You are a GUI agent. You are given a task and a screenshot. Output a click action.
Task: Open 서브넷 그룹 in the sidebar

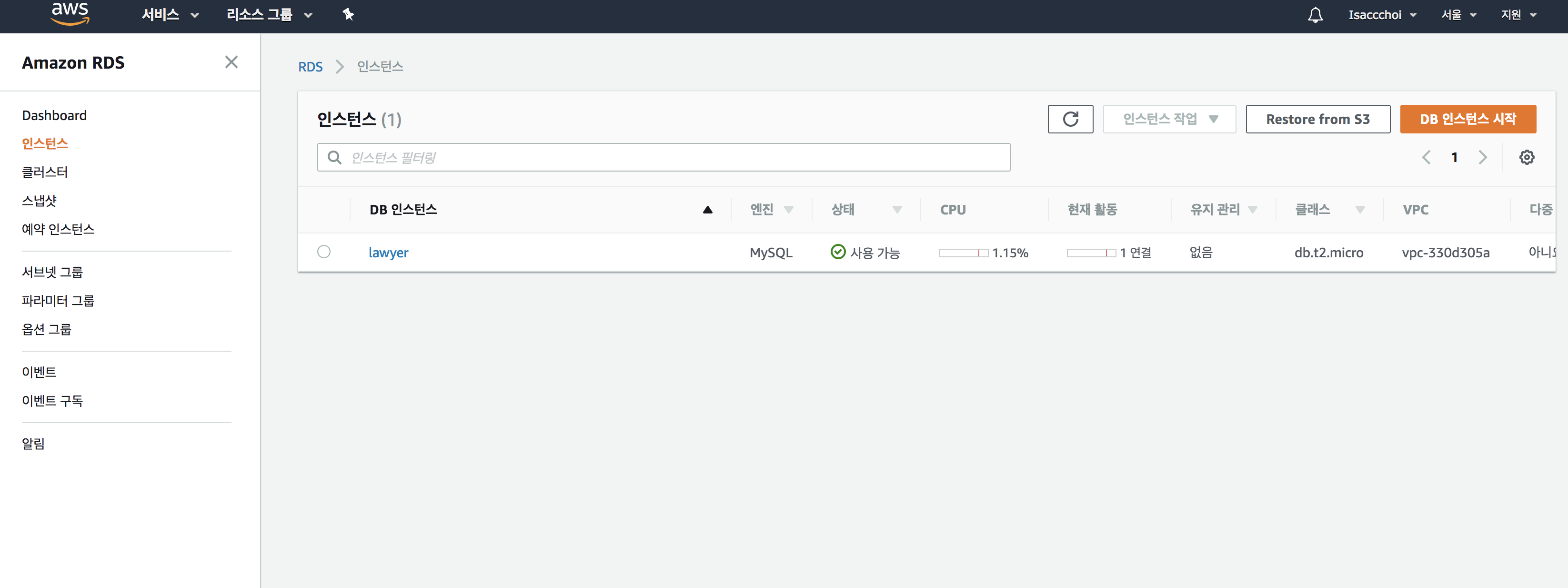tap(52, 272)
